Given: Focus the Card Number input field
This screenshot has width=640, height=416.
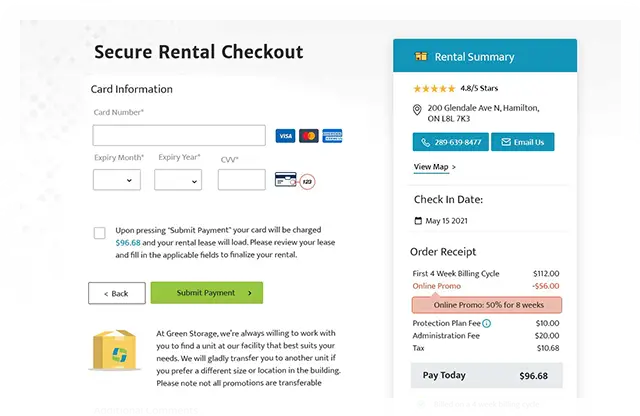Looking at the screenshot, I should coord(179,136).
